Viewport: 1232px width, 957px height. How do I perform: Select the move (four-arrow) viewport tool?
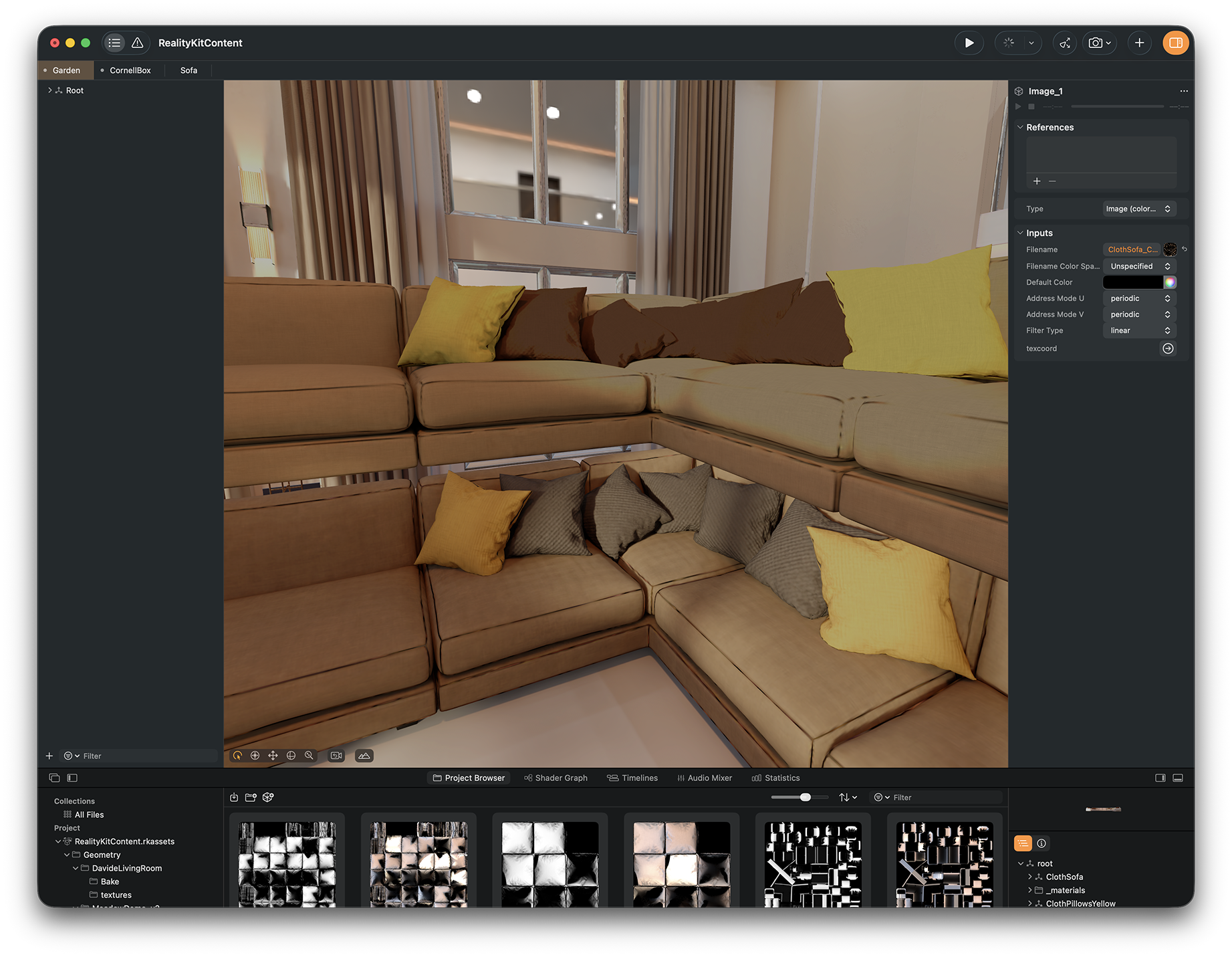[273, 756]
